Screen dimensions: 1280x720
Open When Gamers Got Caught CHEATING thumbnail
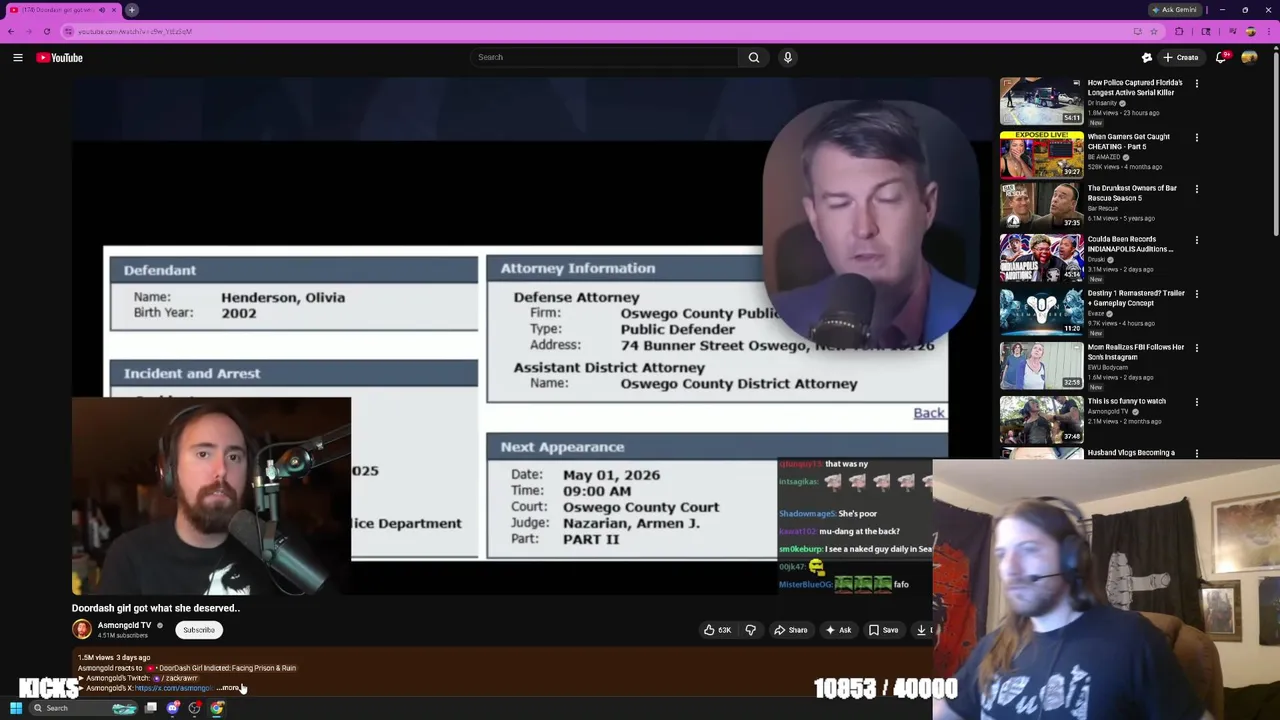(1041, 154)
